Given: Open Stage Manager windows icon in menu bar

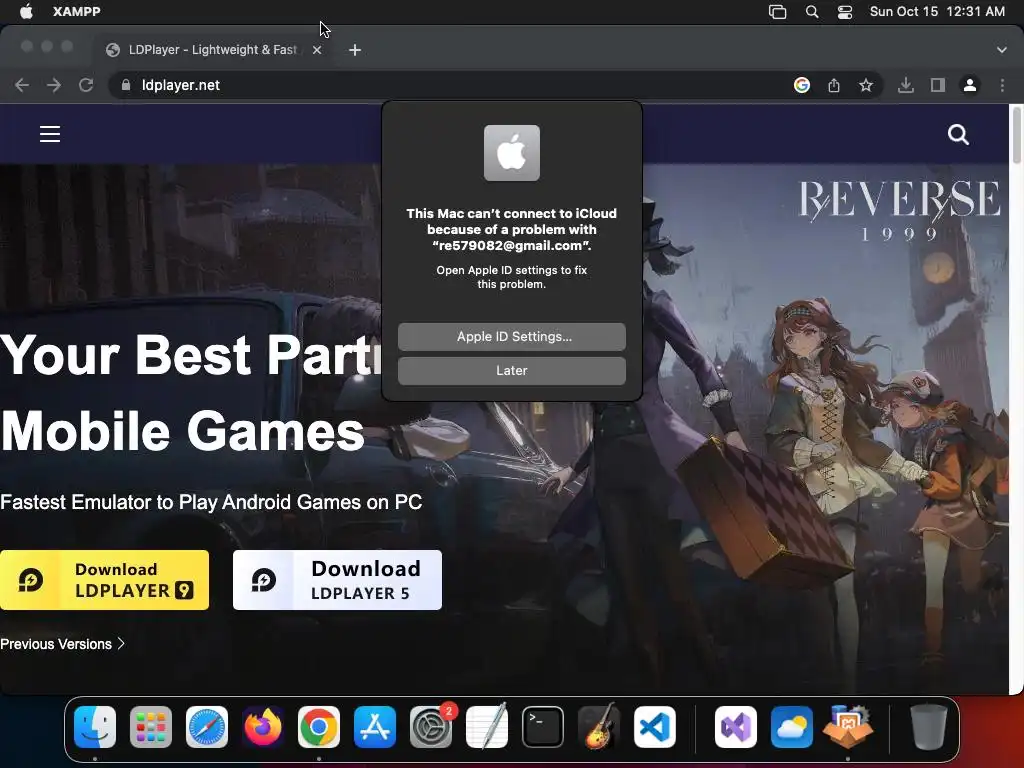Looking at the screenshot, I should tap(777, 12).
